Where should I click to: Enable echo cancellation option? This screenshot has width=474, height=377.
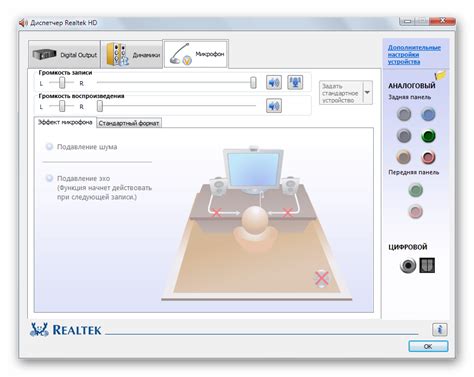[x=49, y=178]
